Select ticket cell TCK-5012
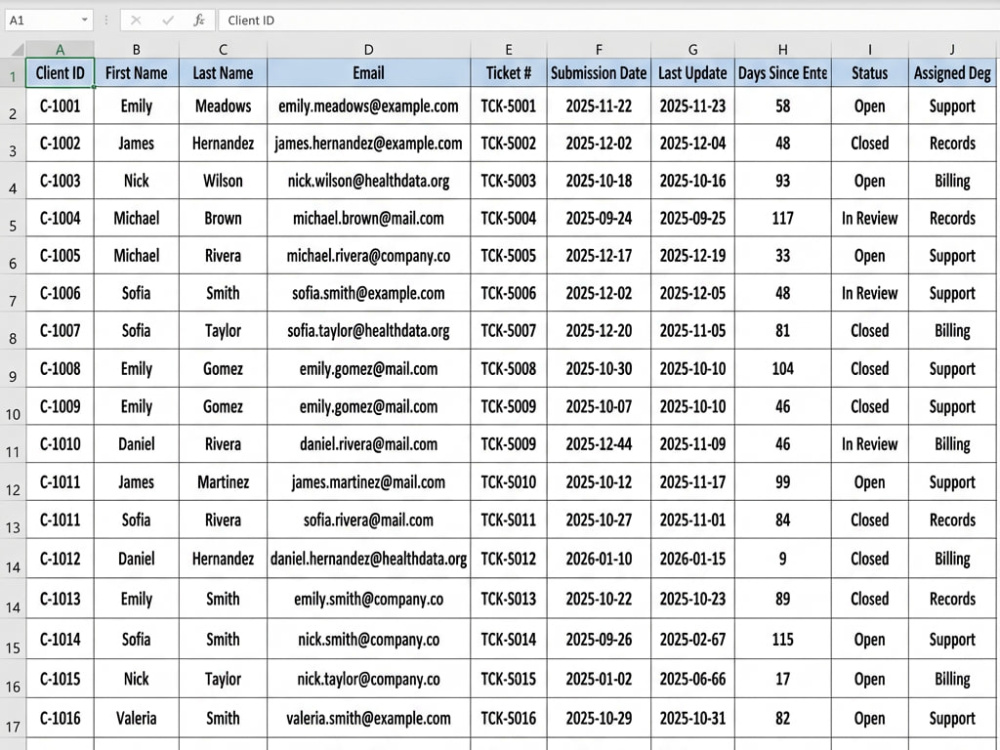 pos(508,559)
